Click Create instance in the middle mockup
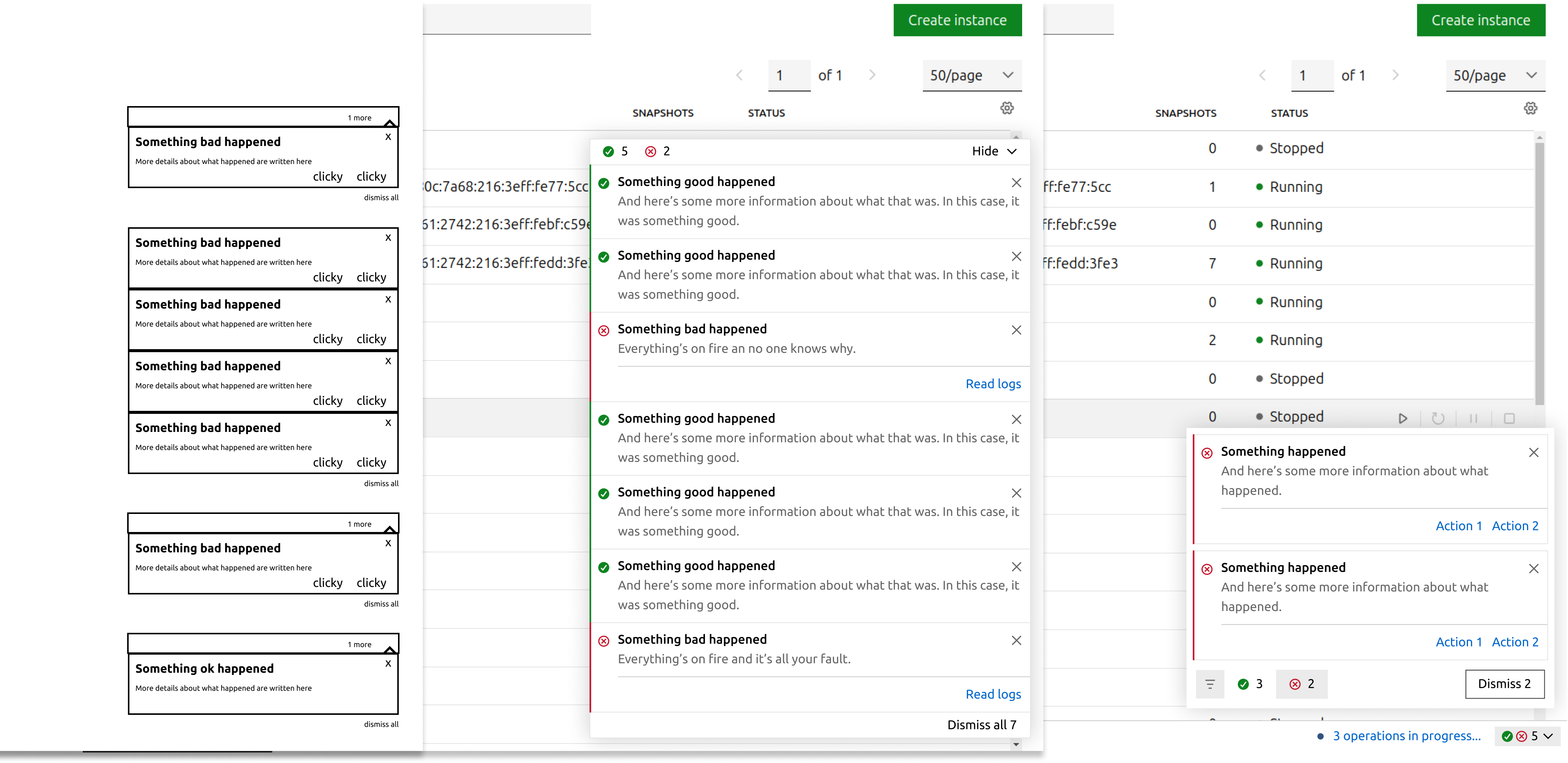Image resolution: width=1568 pixels, height=763 pixels. coord(957,20)
